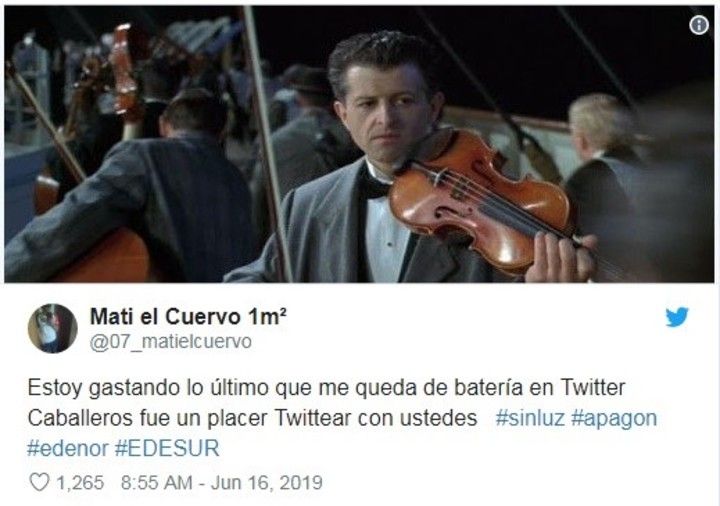
Task: Open the violinist image in the tweet
Action: (x=359, y=144)
